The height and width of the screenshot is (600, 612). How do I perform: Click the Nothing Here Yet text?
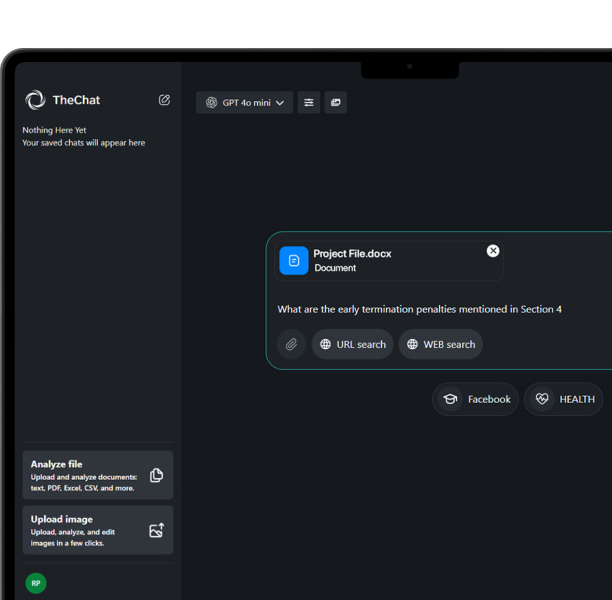[54, 130]
